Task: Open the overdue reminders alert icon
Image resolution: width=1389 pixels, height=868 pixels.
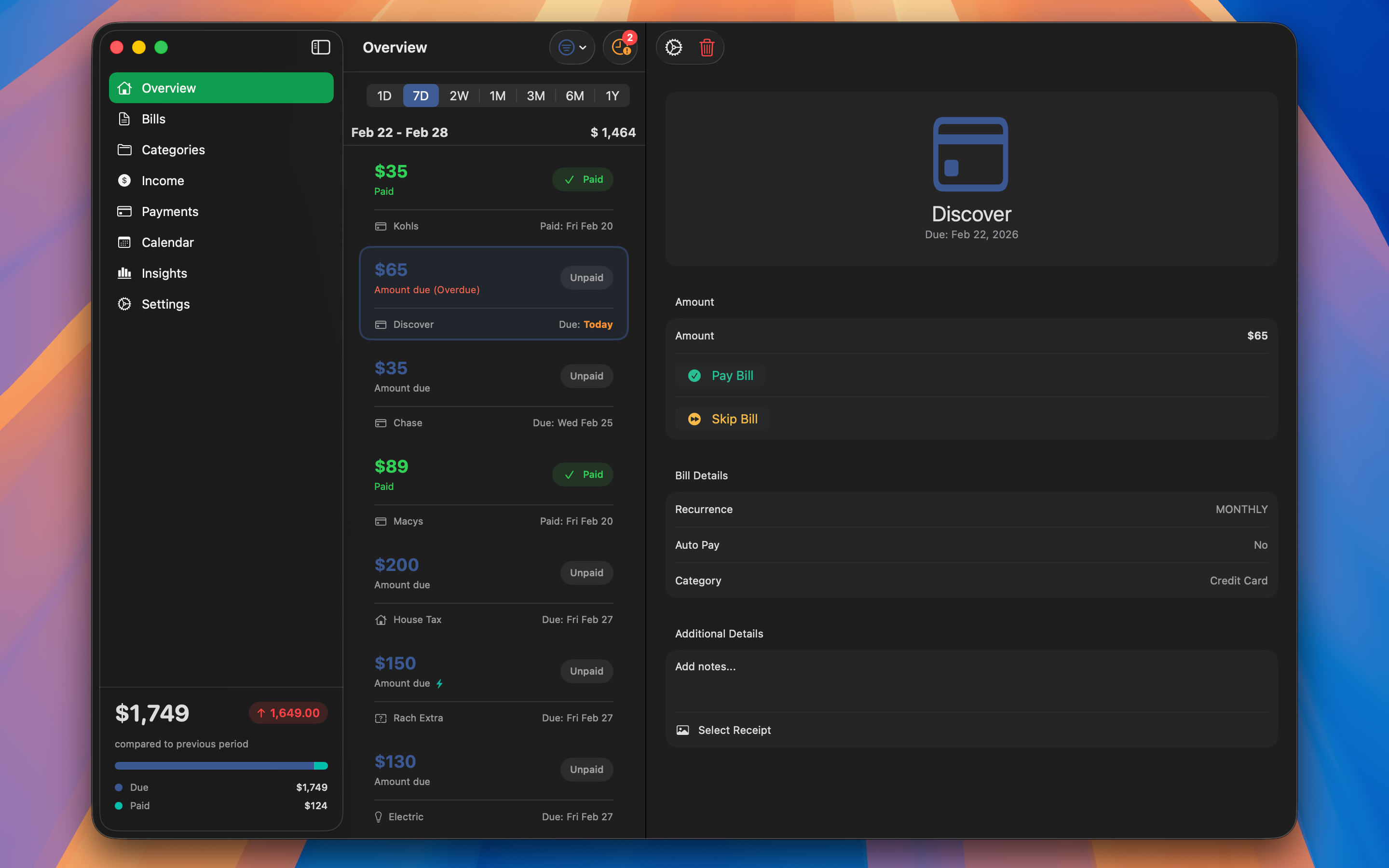Action: pyautogui.click(x=620, y=47)
